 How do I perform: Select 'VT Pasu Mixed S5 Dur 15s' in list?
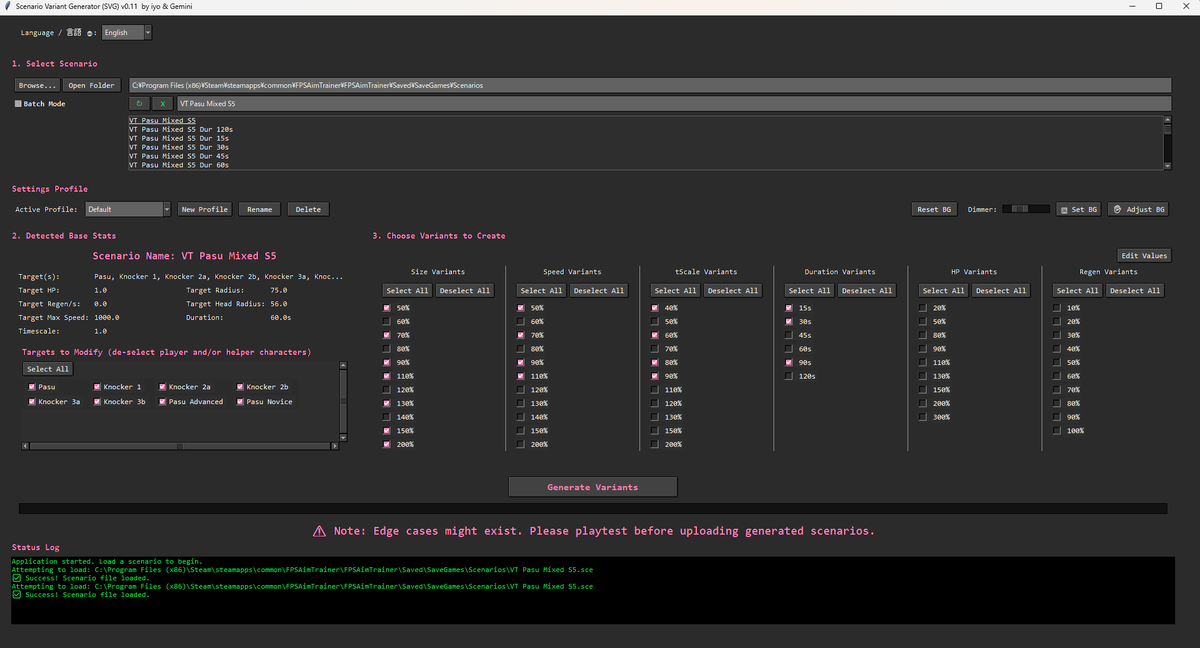click(179, 138)
